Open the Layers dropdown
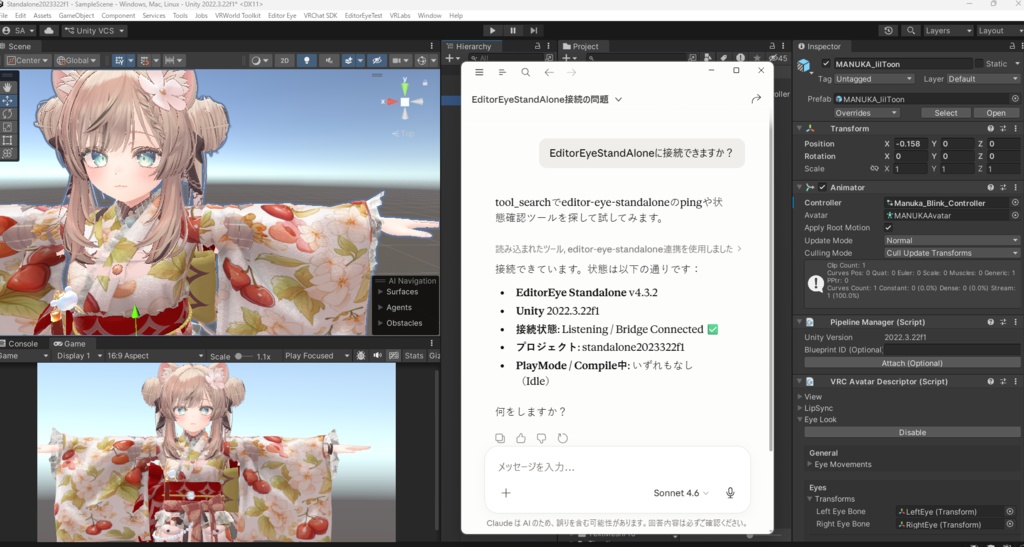The width and height of the screenshot is (1024, 547). pos(948,31)
